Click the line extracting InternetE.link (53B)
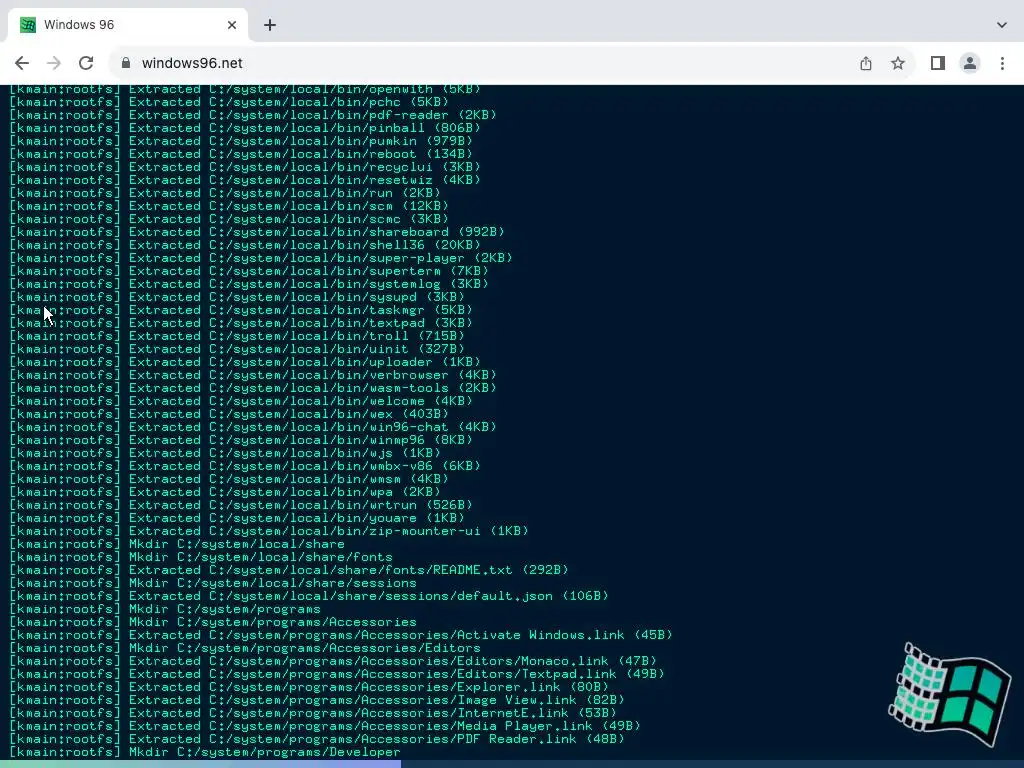Image resolution: width=1024 pixels, height=768 pixels. pyautogui.click(x=313, y=713)
